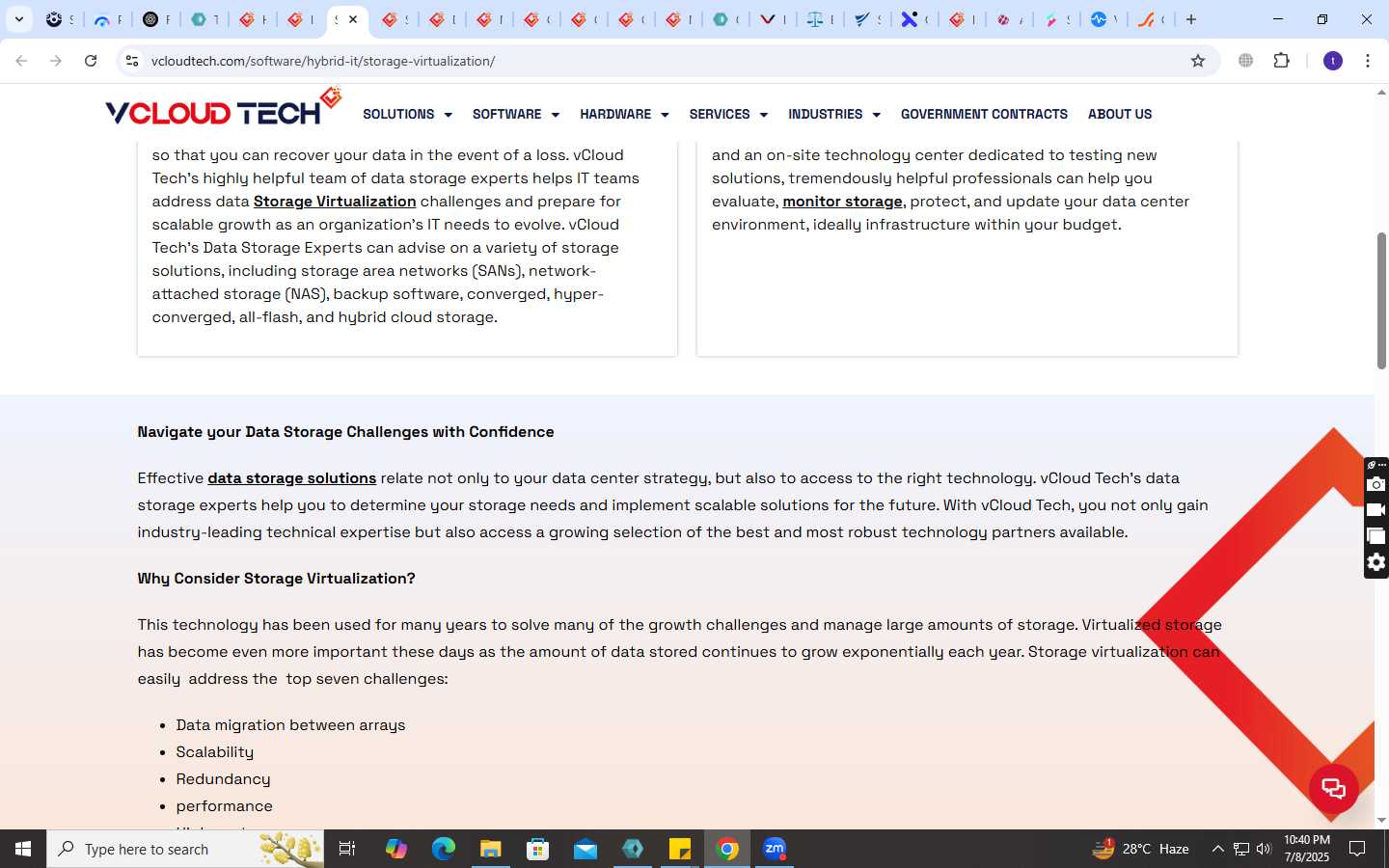
Task: Go forward to the next page
Action: (x=56, y=61)
